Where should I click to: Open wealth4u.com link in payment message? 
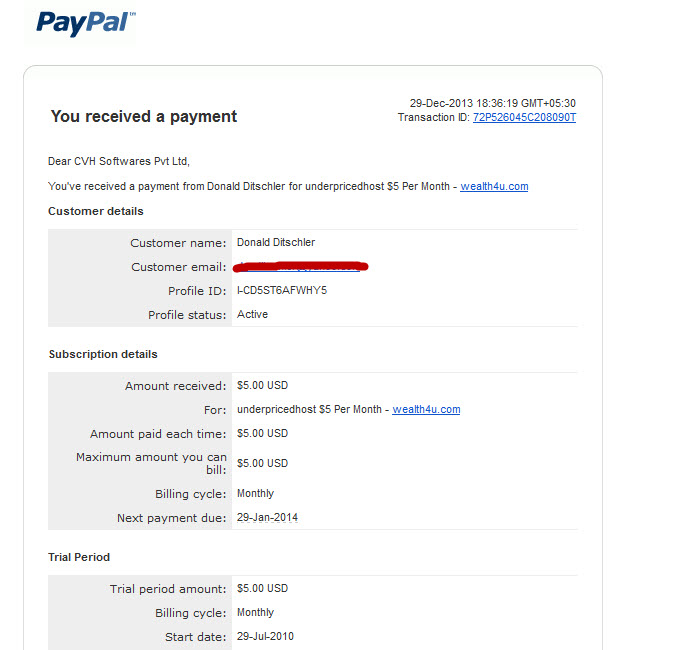(494, 186)
